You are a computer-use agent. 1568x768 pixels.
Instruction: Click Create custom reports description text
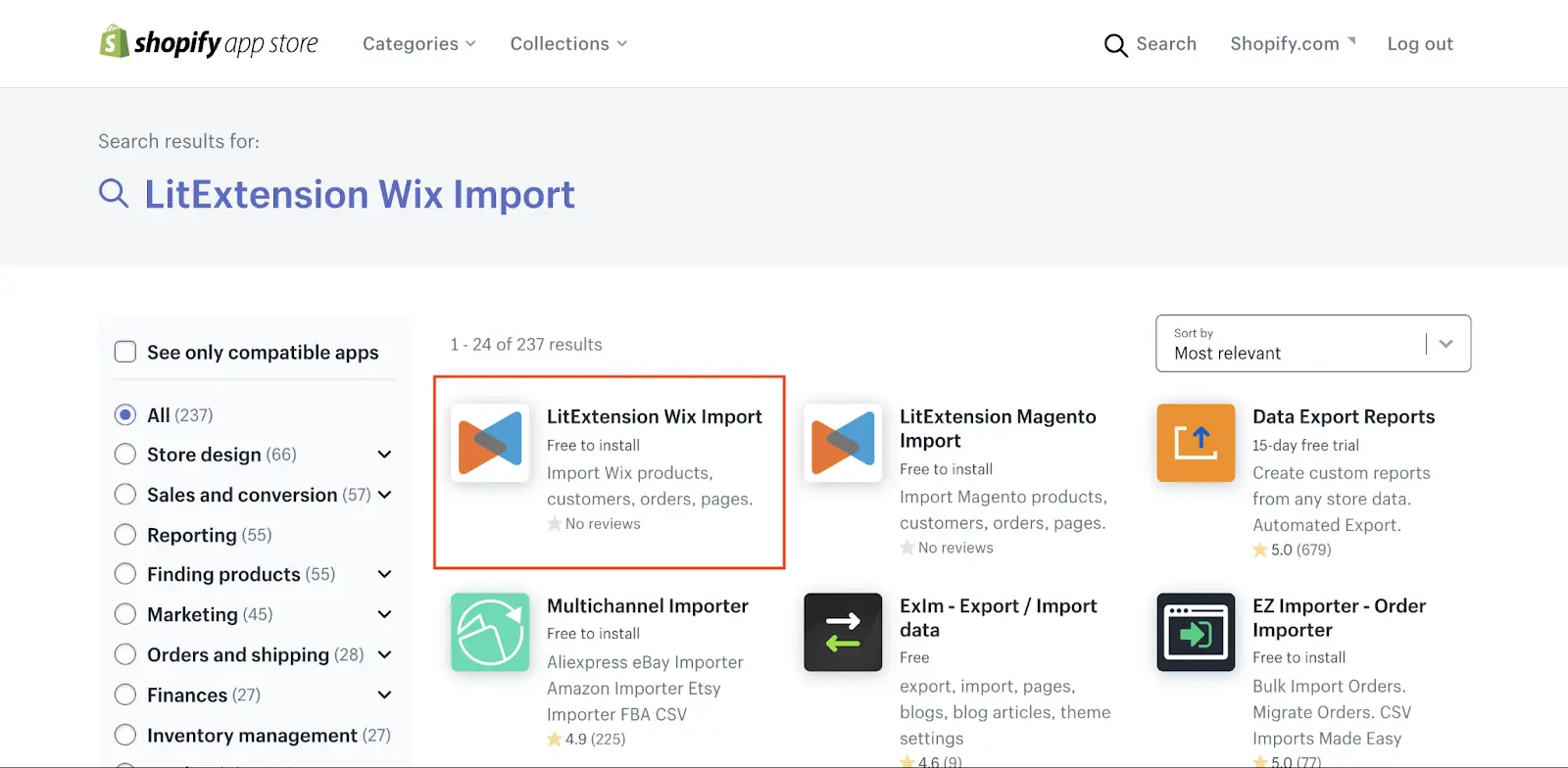pyautogui.click(x=1342, y=499)
